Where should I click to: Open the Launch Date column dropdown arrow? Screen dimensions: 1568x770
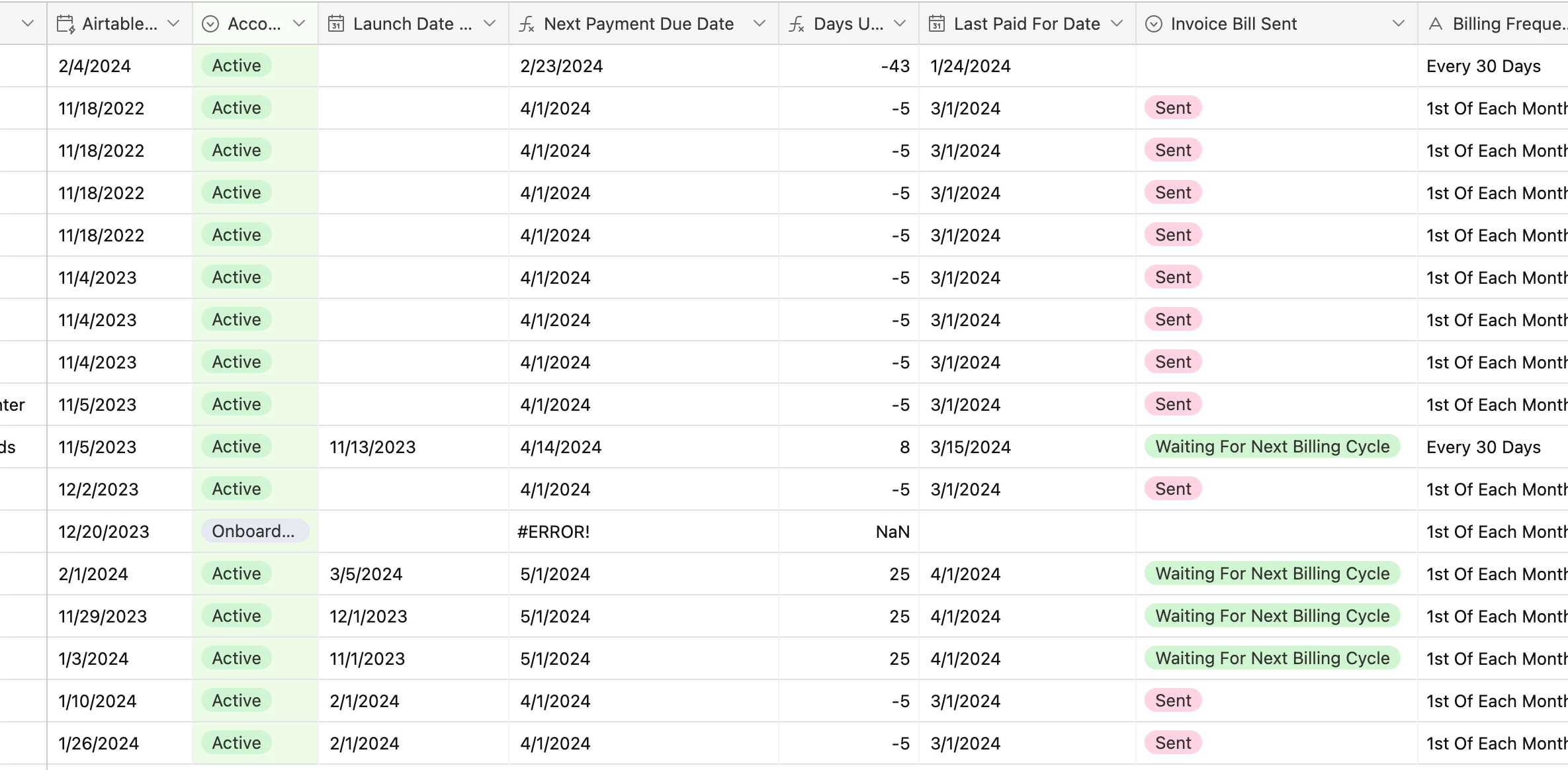click(490, 24)
